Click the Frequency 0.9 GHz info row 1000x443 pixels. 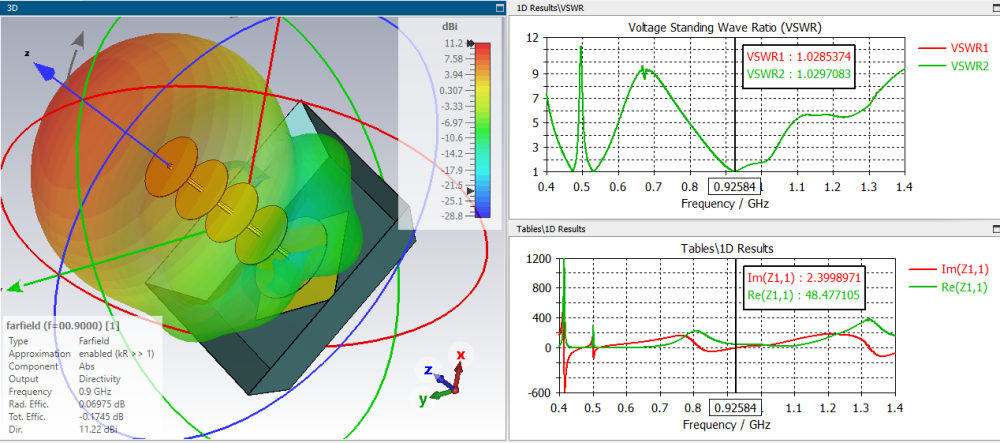(x=59, y=391)
